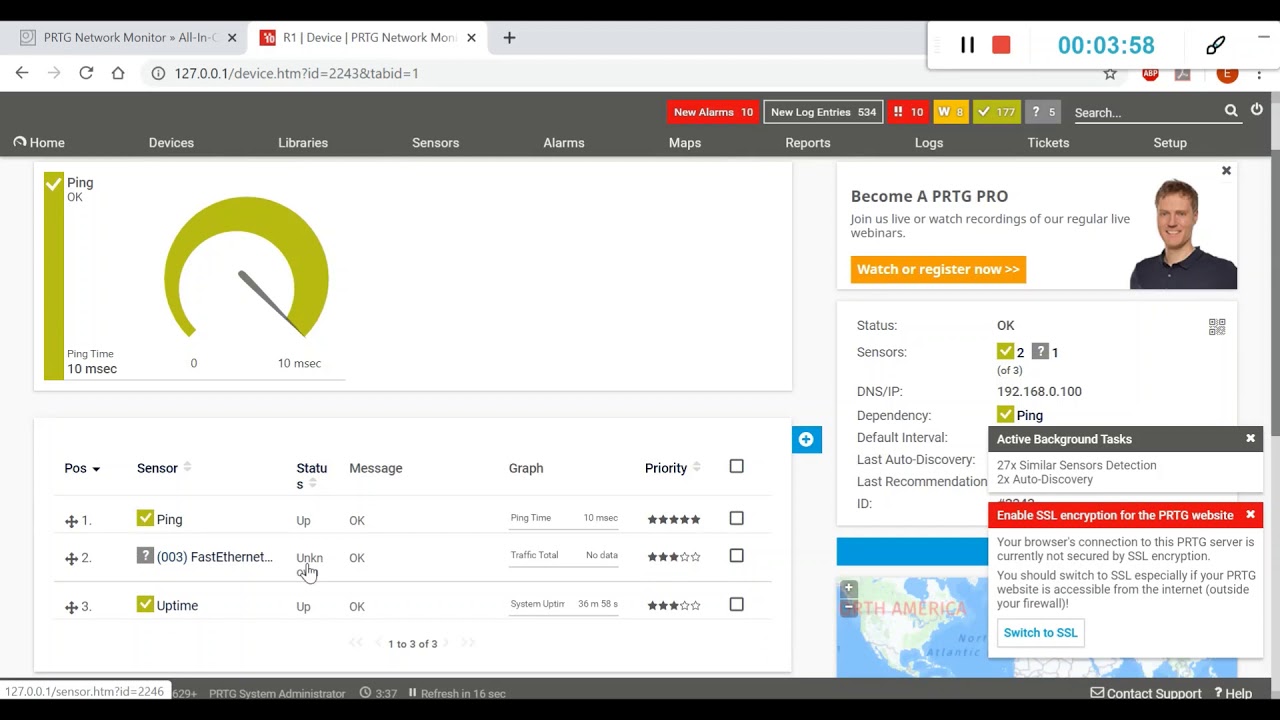Open the recorder pen annotation tool

tap(1215, 45)
